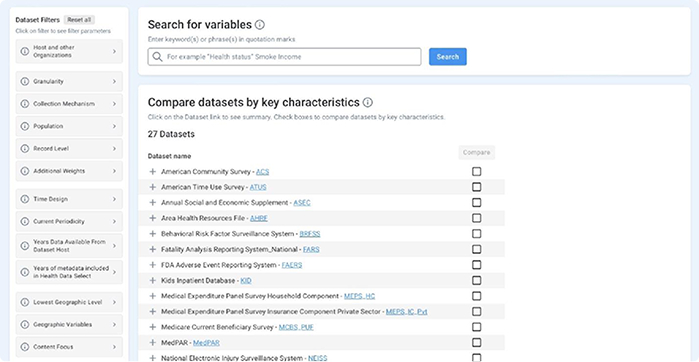Expand Area Health Resources File row
Image resolution: width=699 pixels, height=362 pixels.
[x=152, y=218]
